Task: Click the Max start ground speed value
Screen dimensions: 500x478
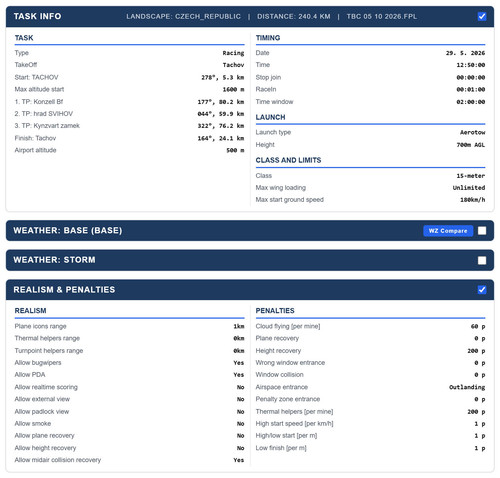Action: click(x=472, y=200)
